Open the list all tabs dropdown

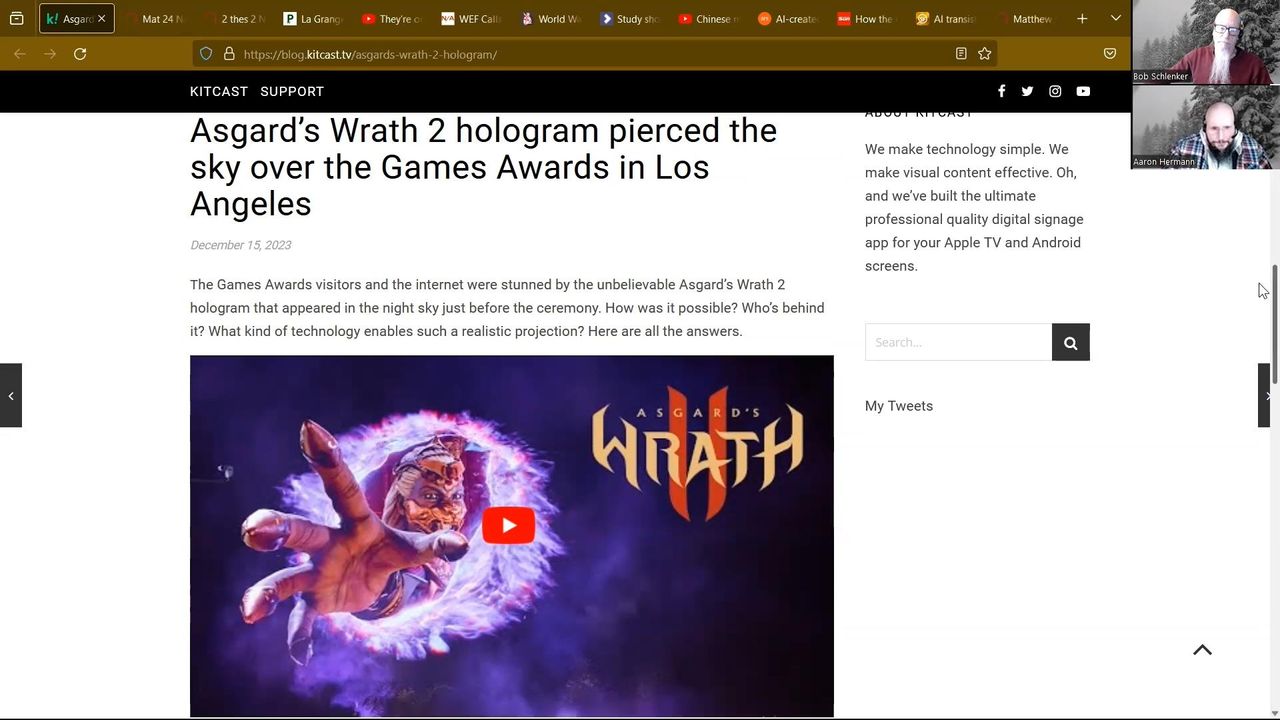point(1116,18)
